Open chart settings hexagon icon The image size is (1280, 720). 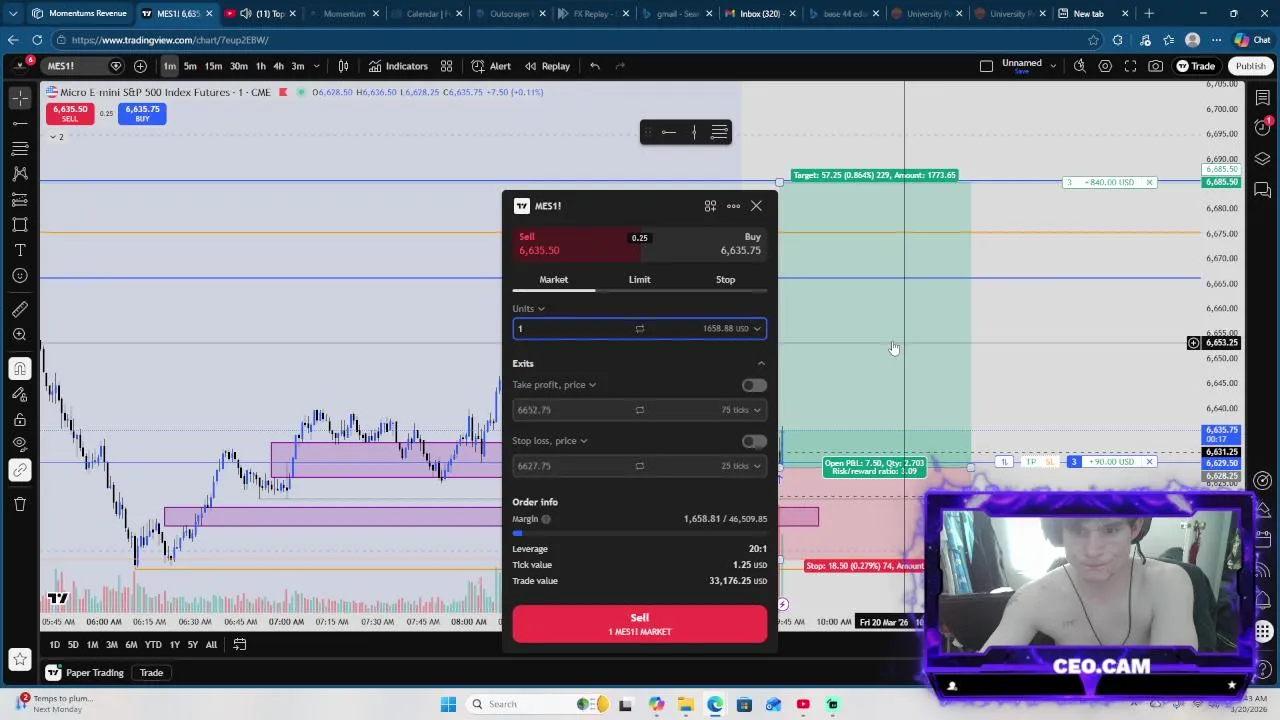[x=1105, y=66]
